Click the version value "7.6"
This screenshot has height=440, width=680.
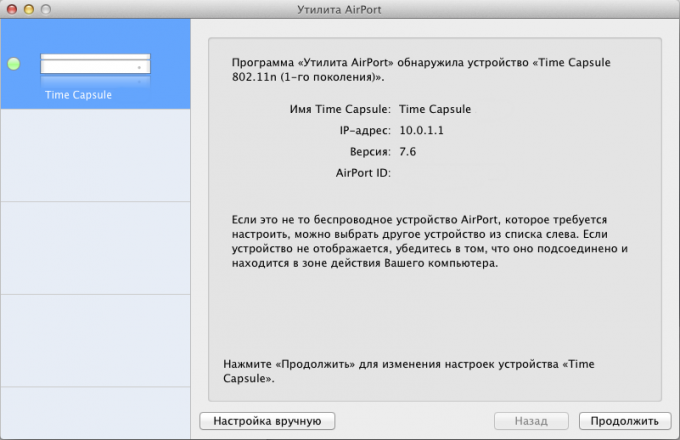point(408,152)
